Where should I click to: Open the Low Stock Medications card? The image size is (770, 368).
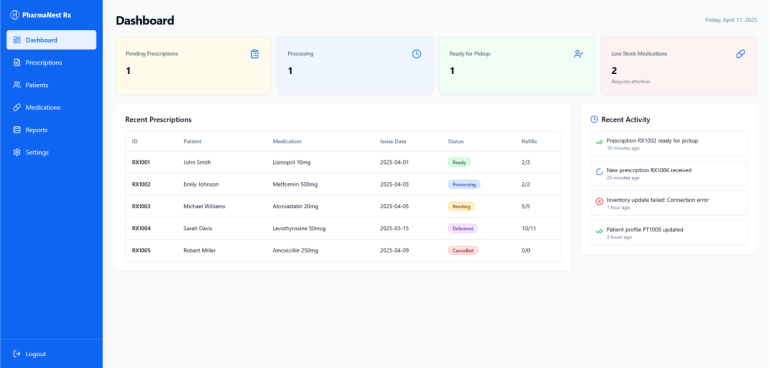point(679,65)
